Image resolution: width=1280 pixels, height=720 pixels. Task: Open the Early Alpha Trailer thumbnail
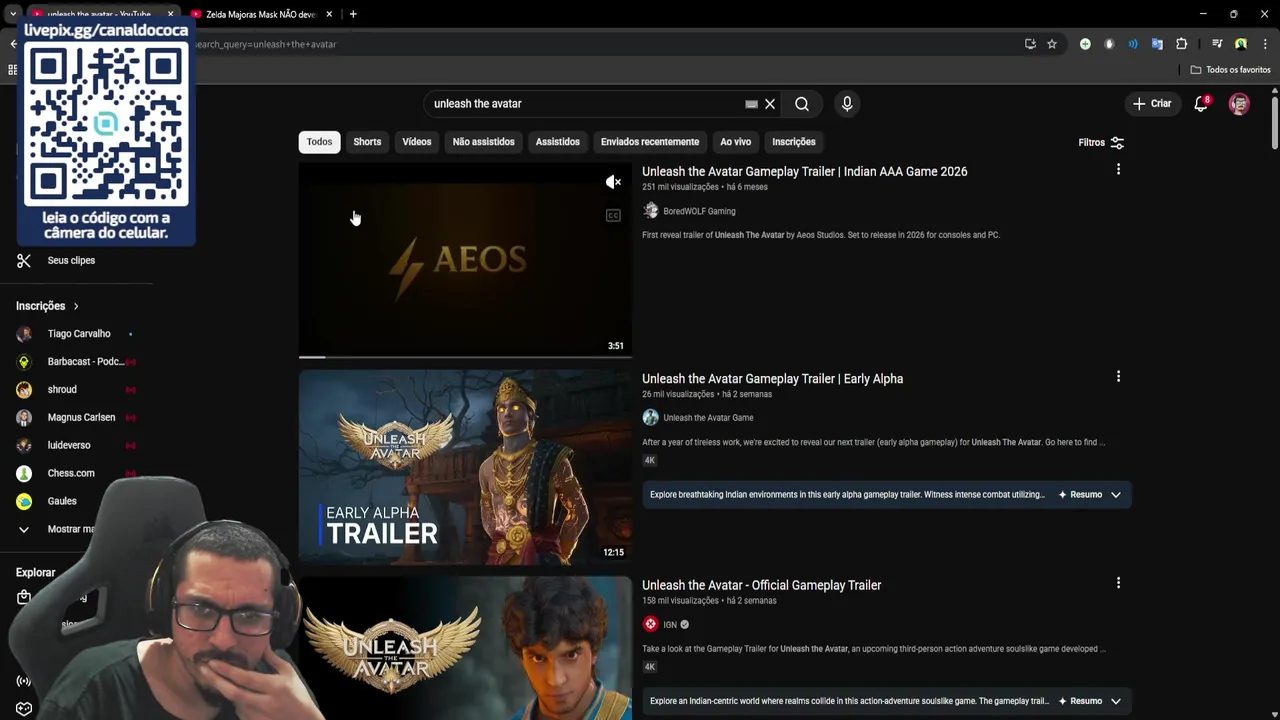(465, 467)
